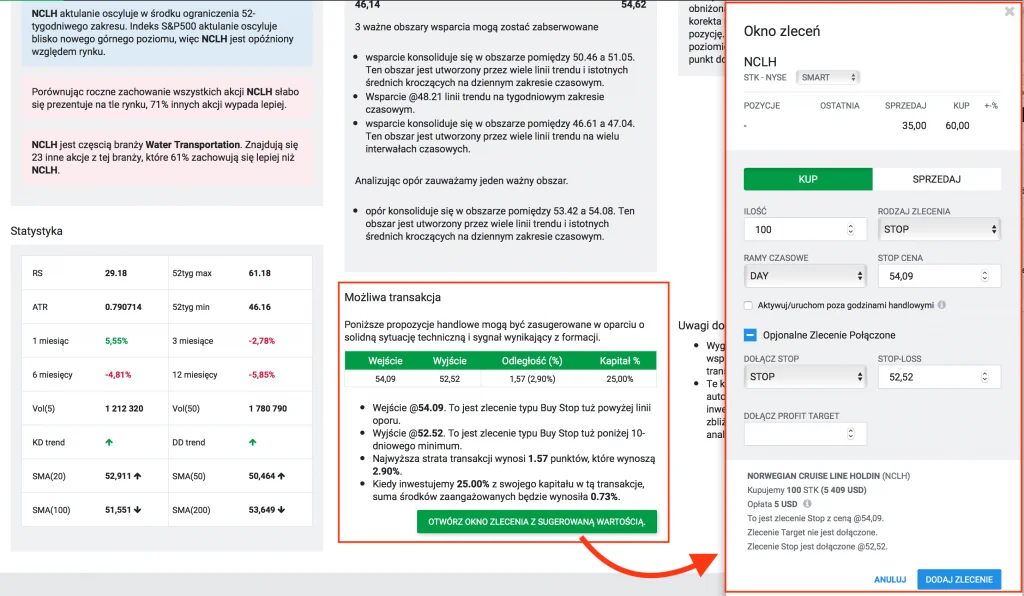The image size is (1024, 596).
Task: Click the Odległość (%) table header
Action: 532,361
